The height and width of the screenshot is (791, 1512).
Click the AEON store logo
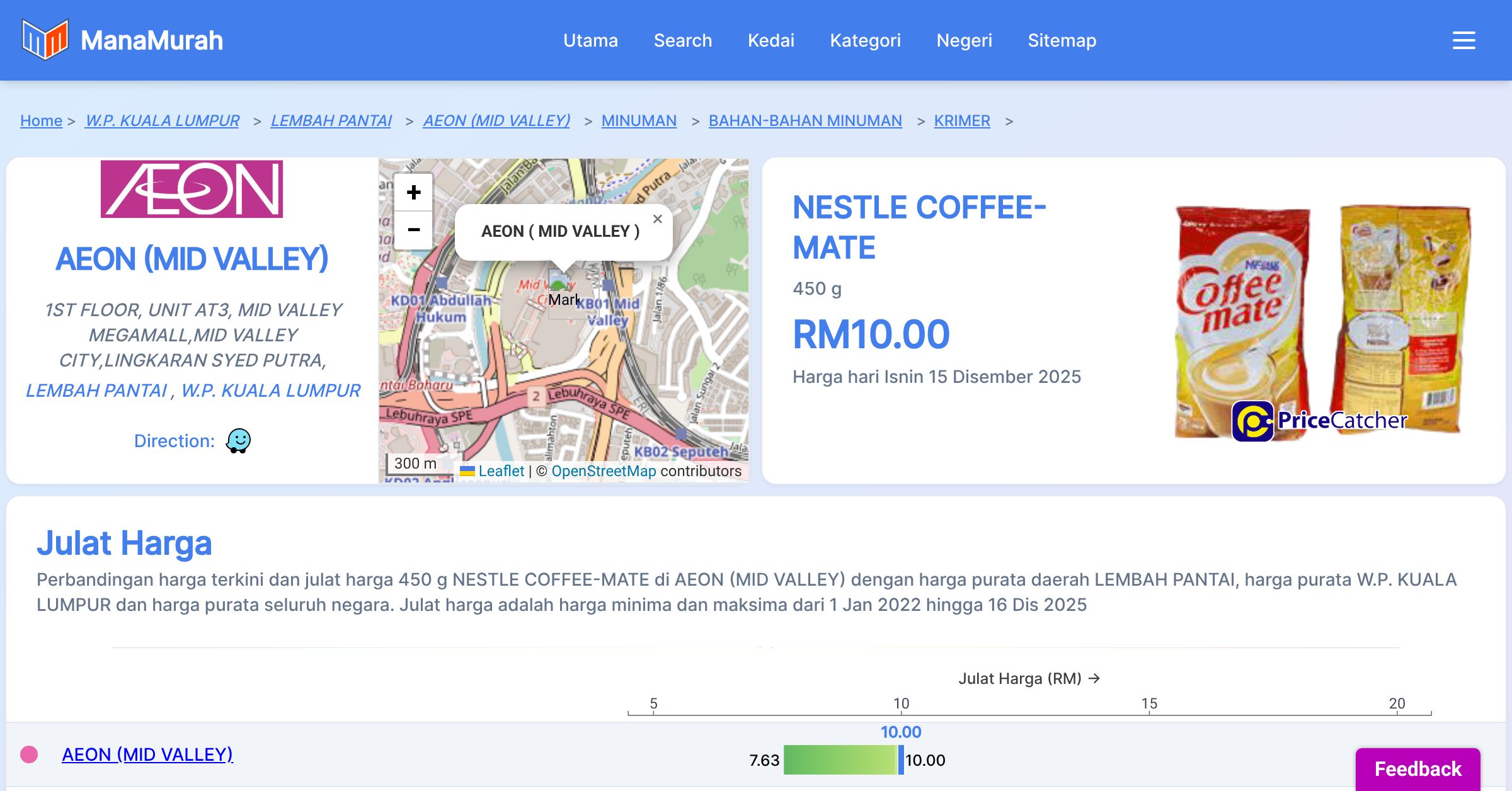point(192,189)
